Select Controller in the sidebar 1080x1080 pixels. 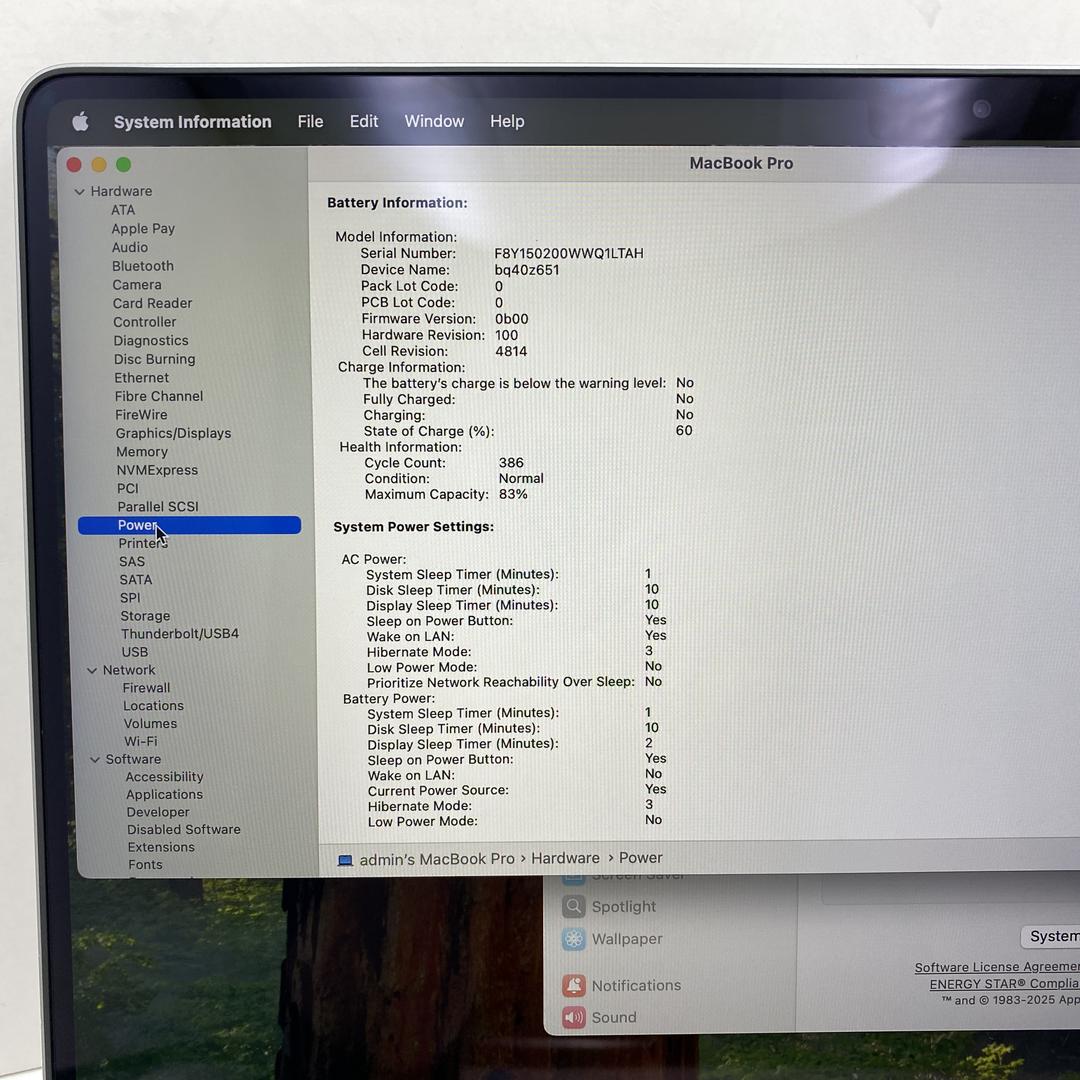(x=145, y=322)
